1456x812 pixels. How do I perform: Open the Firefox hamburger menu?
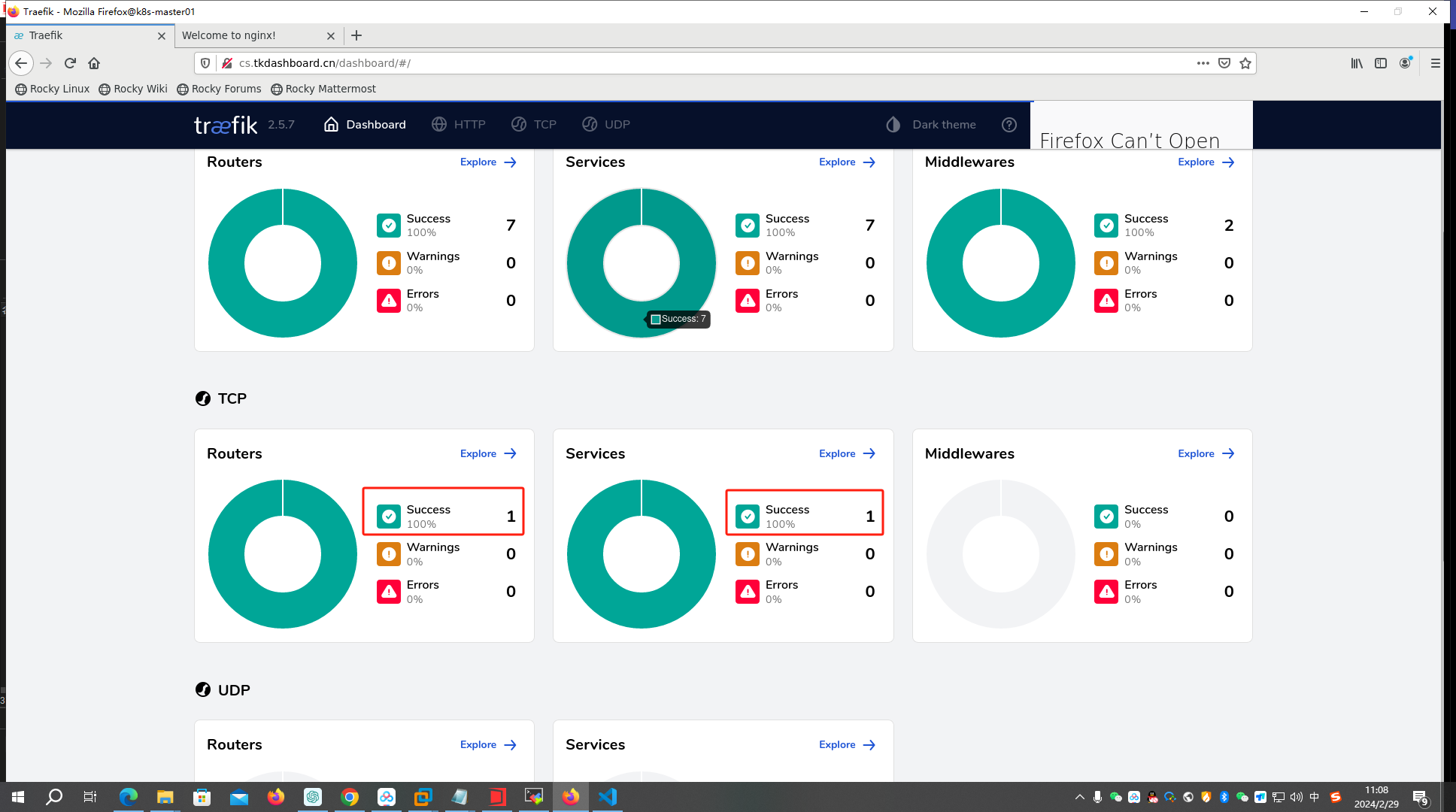click(x=1435, y=63)
